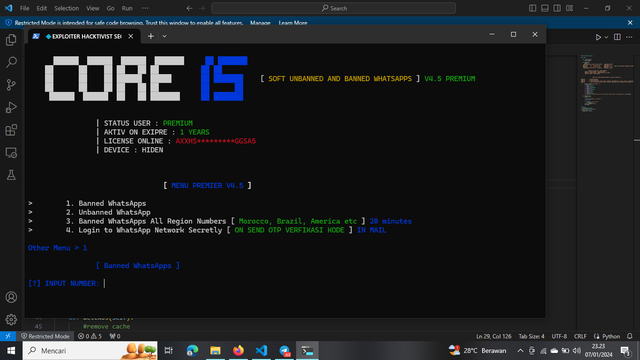640x360 pixels.
Task: Open the taskbar clock and date
Action: [x=598, y=351]
